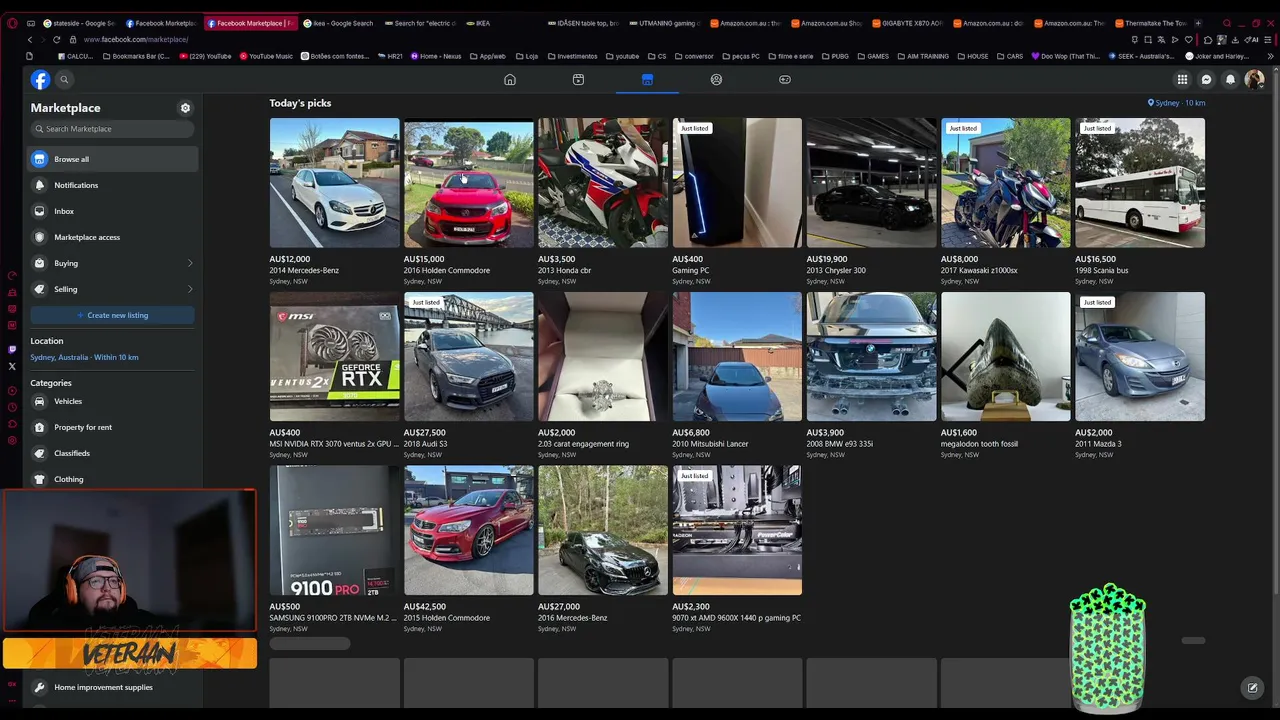Open the Sydney 10 km location filter
Image resolution: width=1280 pixels, height=720 pixels.
(1176, 103)
